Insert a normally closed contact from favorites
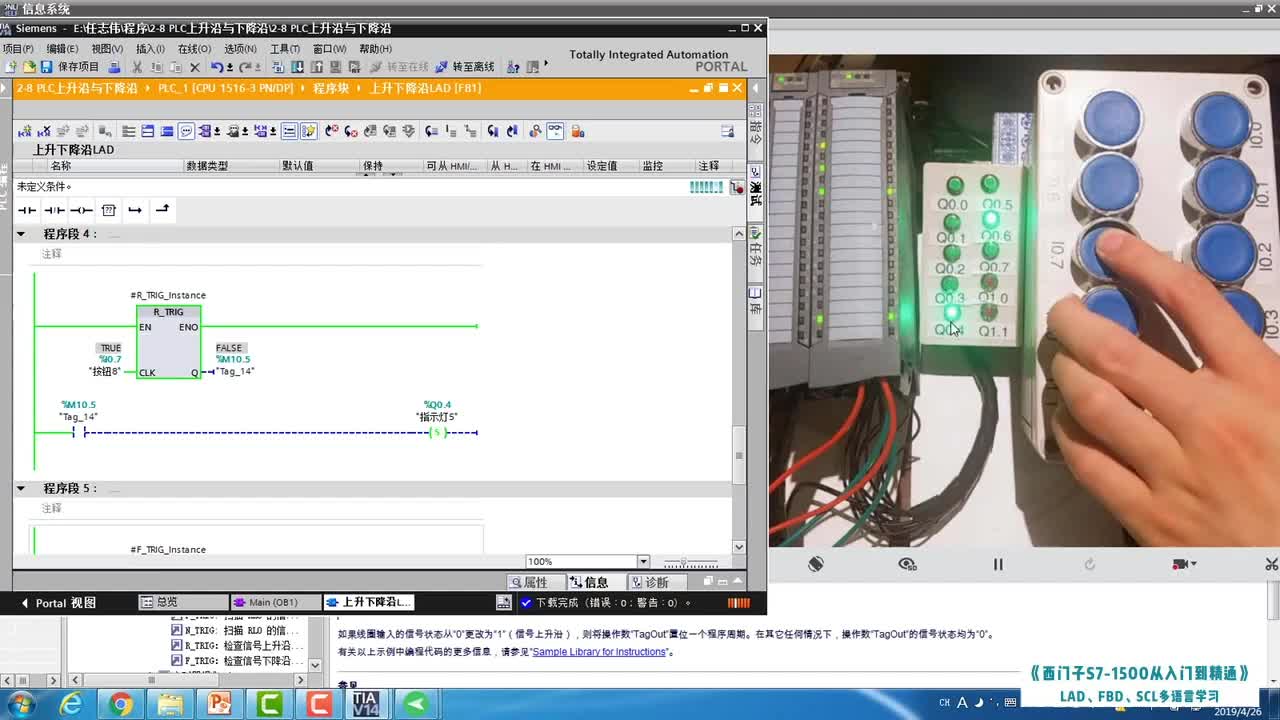 pyautogui.click(x=54, y=210)
